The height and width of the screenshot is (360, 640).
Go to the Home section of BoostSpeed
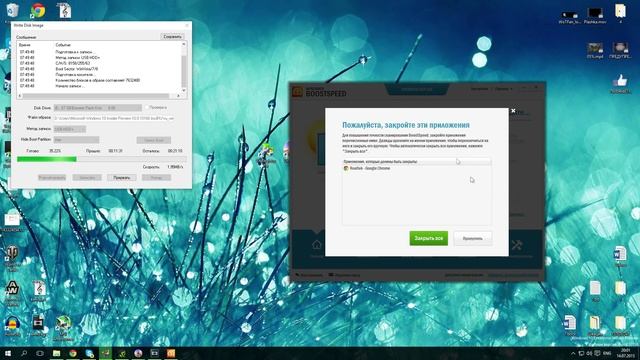tap(317, 244)
